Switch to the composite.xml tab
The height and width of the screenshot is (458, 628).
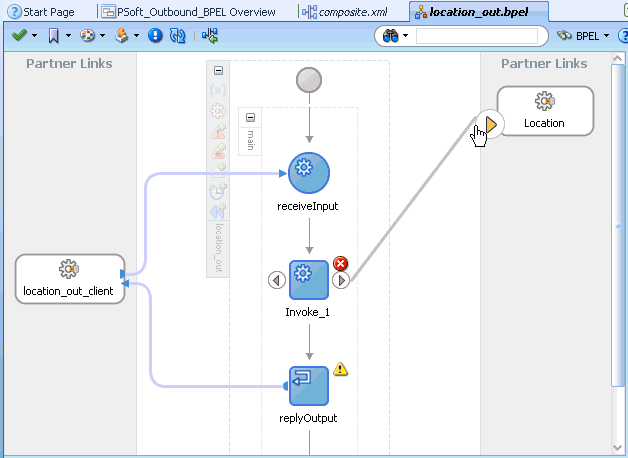pos(345,12)
